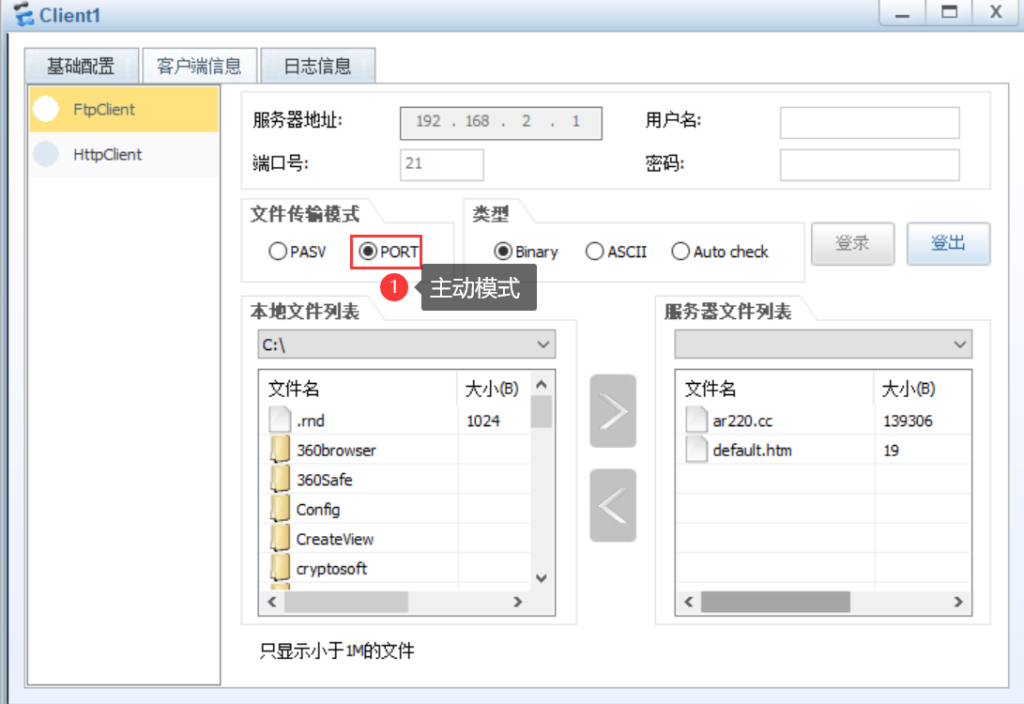
Task: Open the local C:\ drive dropdown
Action: [406, 344]
